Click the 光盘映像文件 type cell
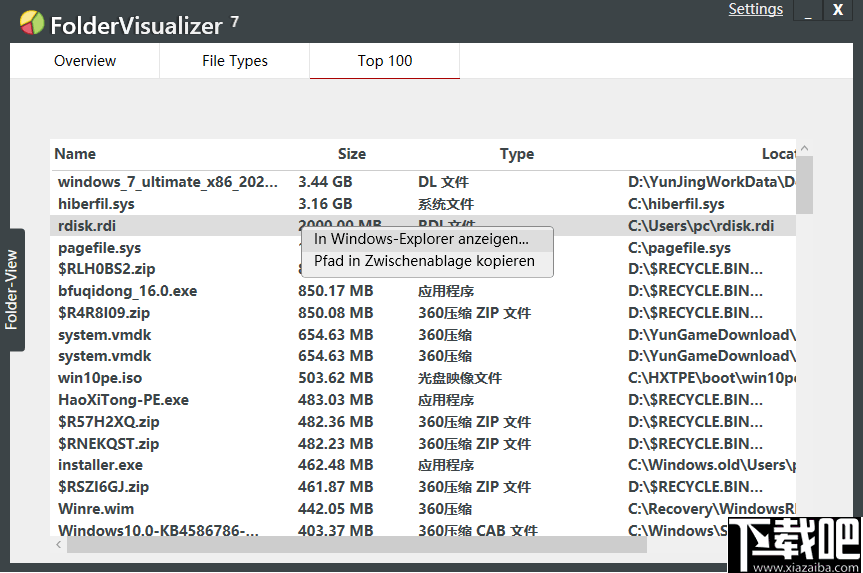The height and width of the screenshot is (573, 863). point(460,378)
